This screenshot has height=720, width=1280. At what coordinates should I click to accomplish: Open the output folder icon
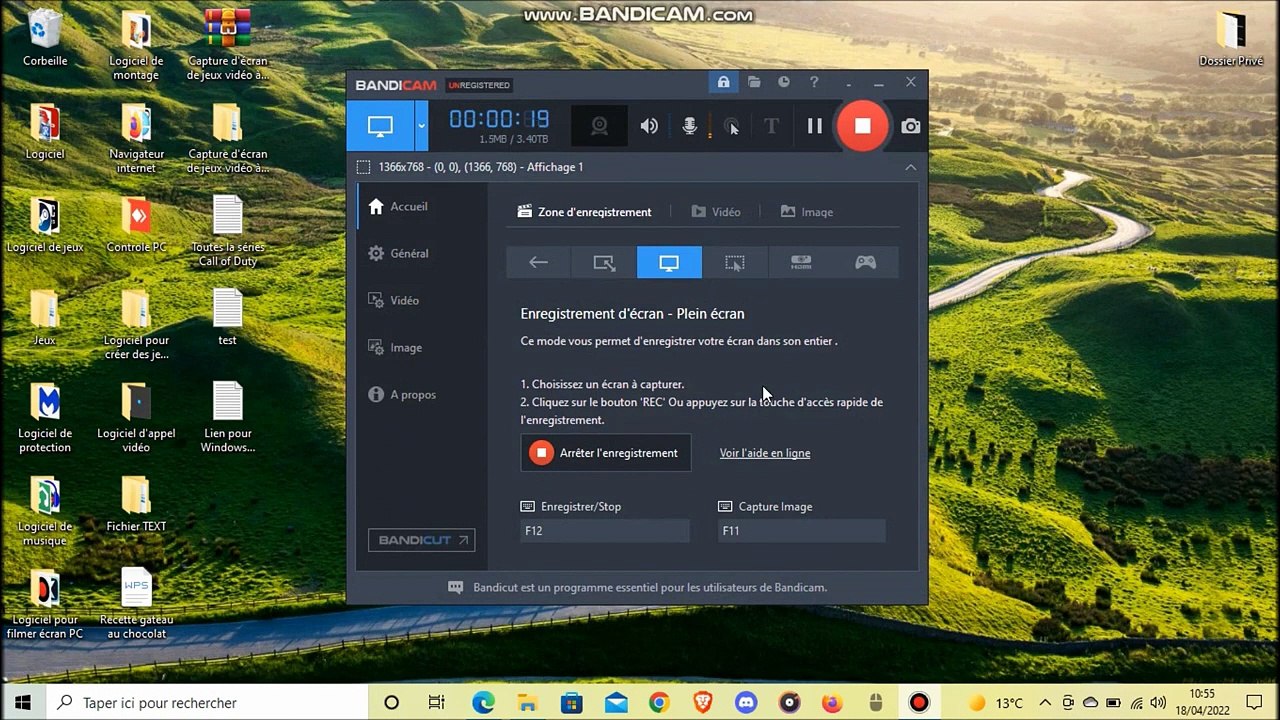(x=754, y=82)
